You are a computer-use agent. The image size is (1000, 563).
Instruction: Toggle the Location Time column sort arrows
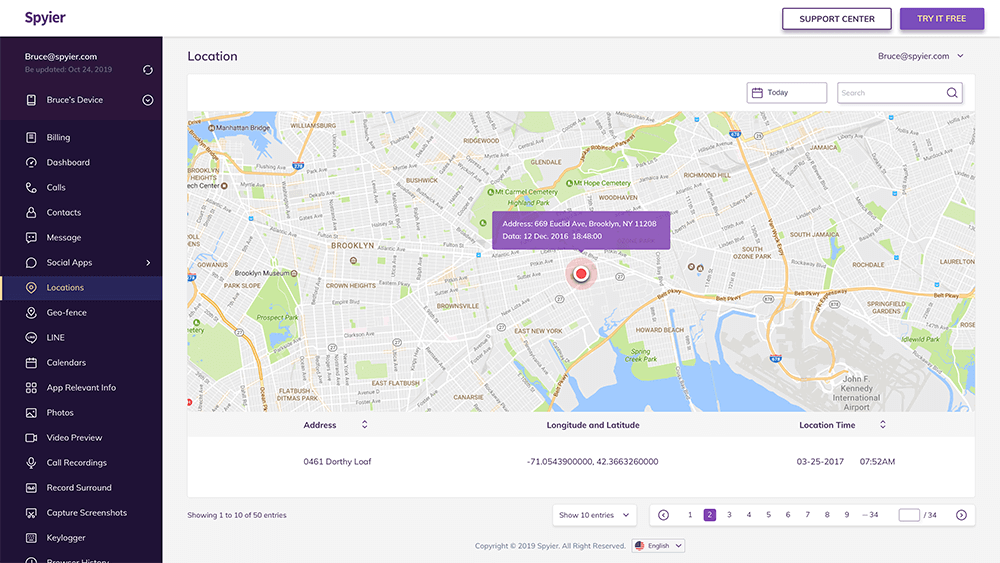883,425
